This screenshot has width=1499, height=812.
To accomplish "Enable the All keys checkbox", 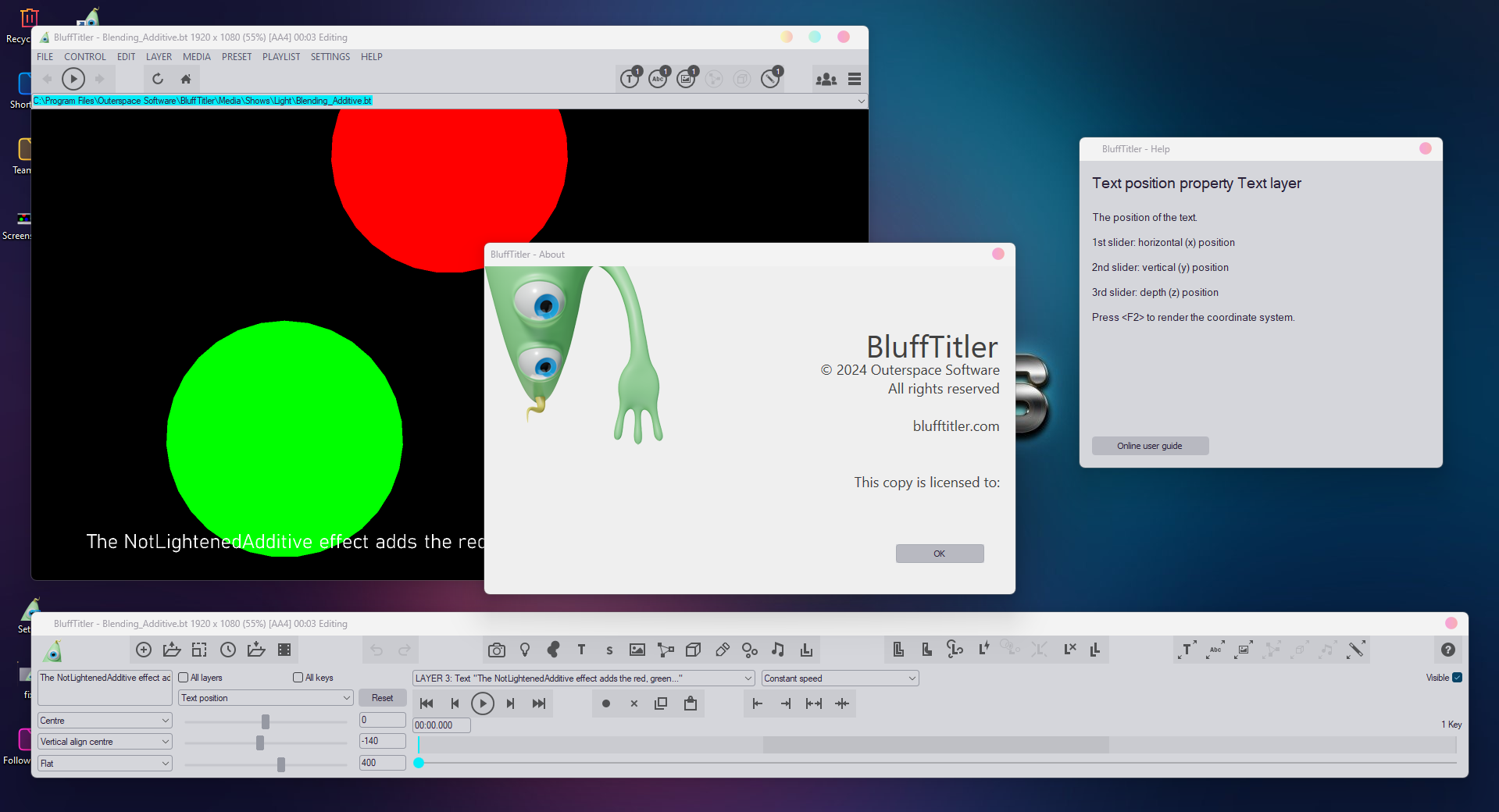I will (x=298, y=678).
